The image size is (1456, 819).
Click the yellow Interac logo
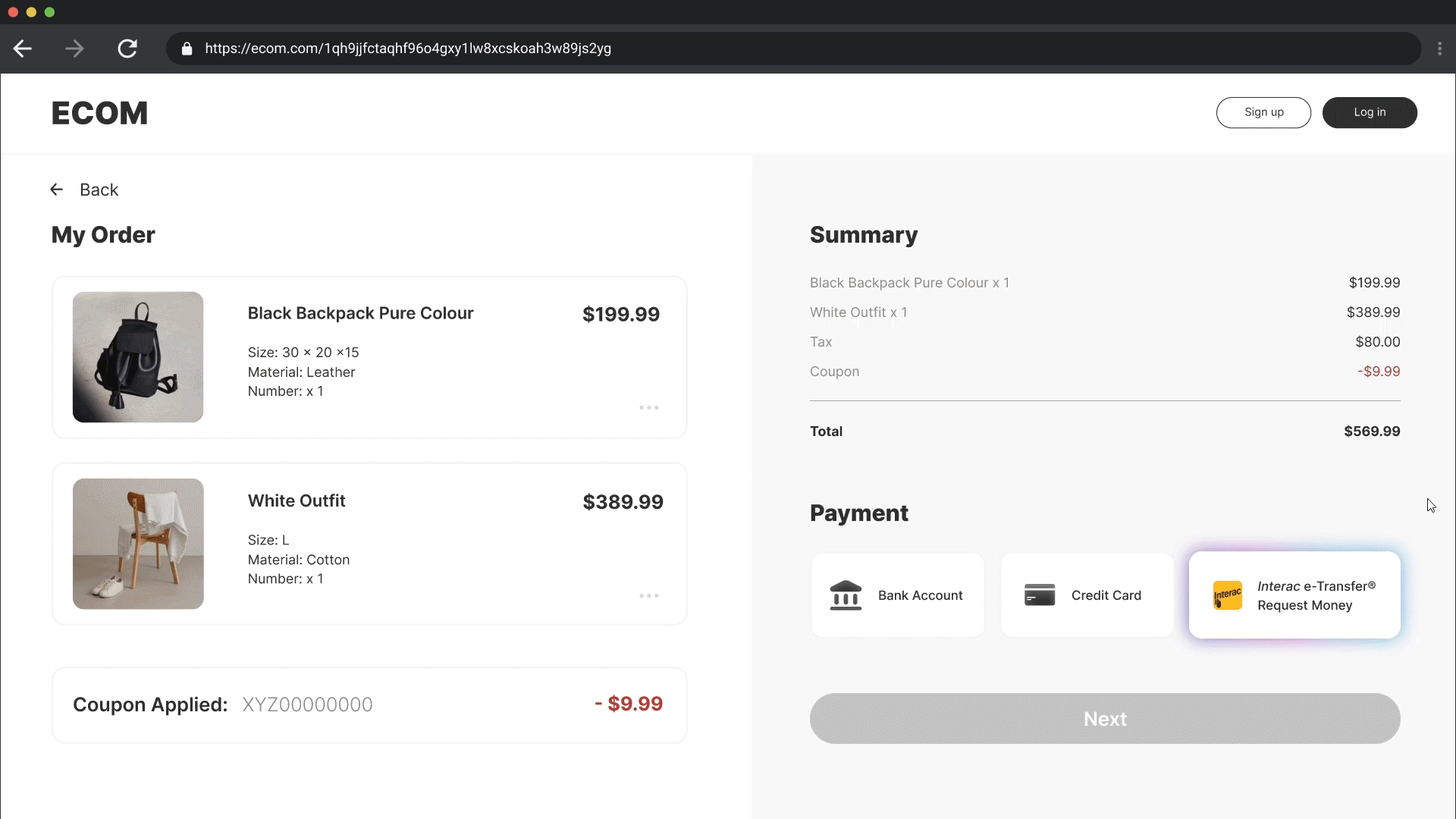click(1227, 595)
